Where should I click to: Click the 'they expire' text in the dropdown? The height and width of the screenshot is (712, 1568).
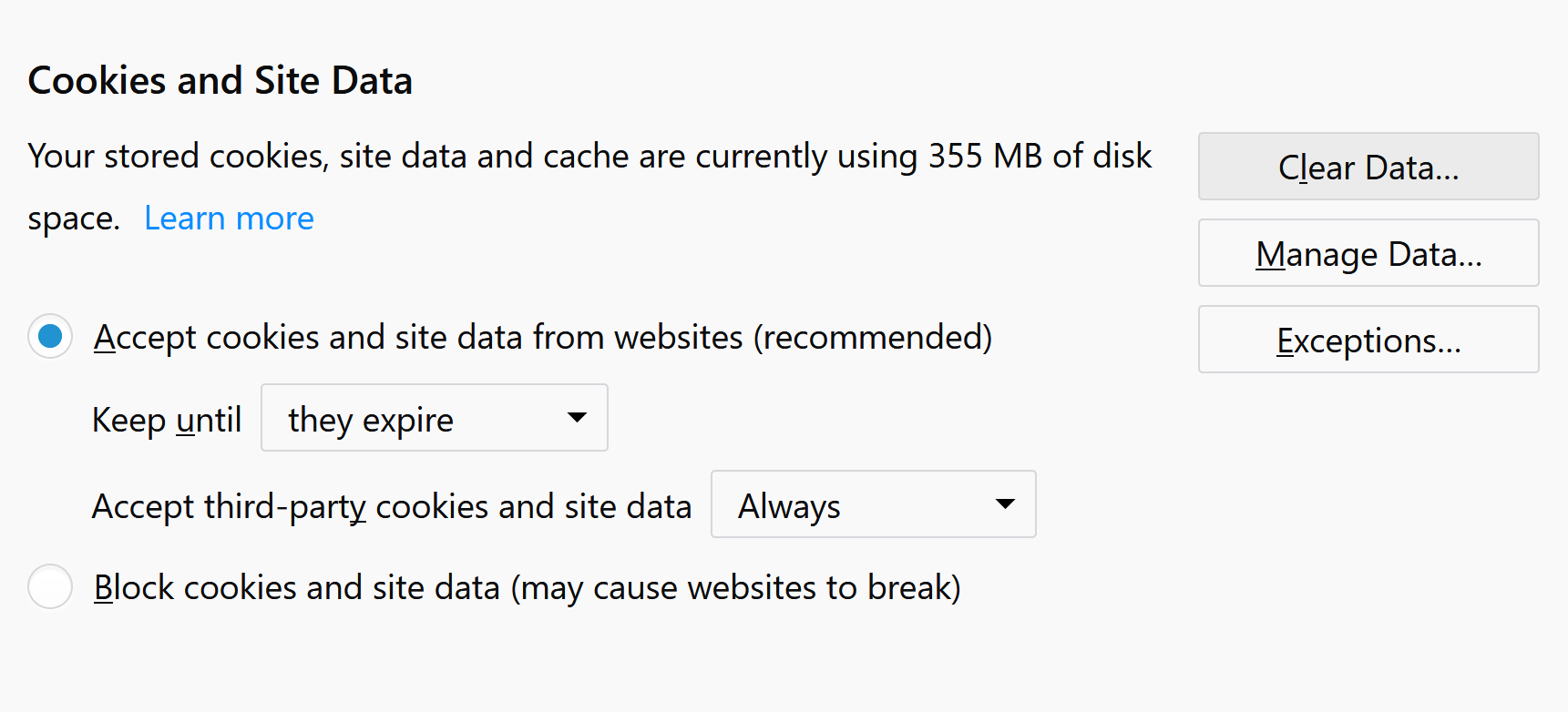click(370, 420)
